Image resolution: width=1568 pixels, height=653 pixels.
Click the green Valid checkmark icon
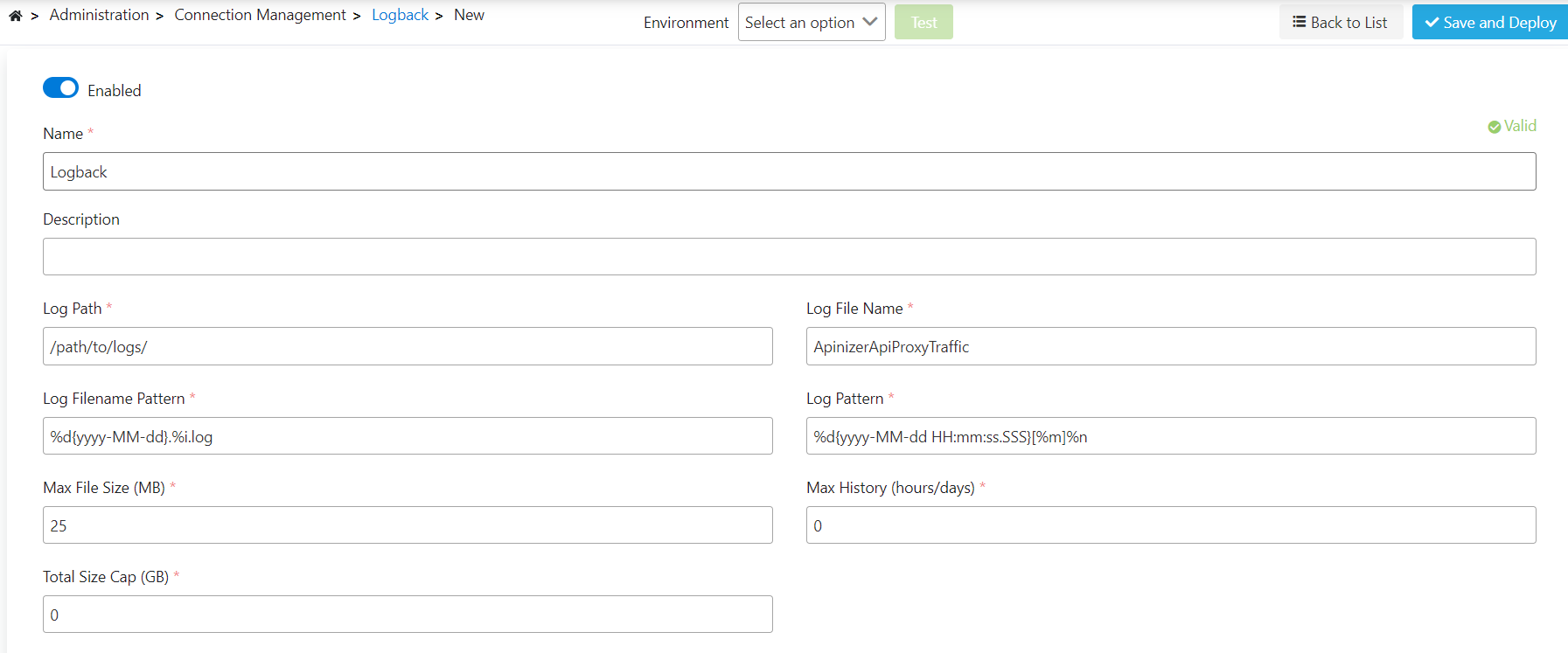tap(1494, 127)
